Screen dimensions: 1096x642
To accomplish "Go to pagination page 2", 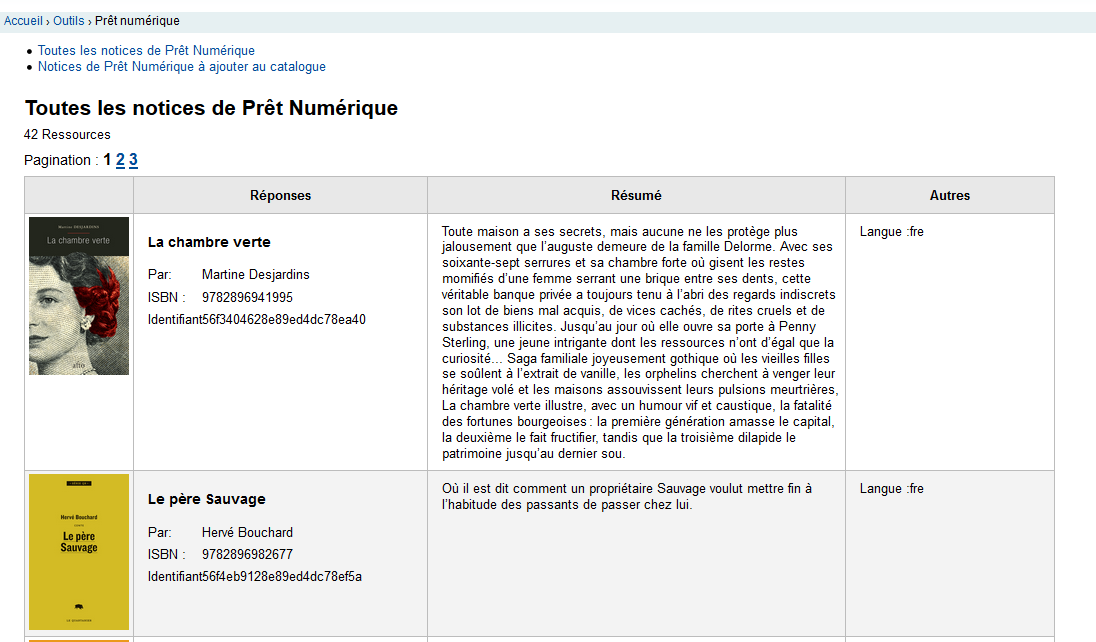I will pos(120,160).
